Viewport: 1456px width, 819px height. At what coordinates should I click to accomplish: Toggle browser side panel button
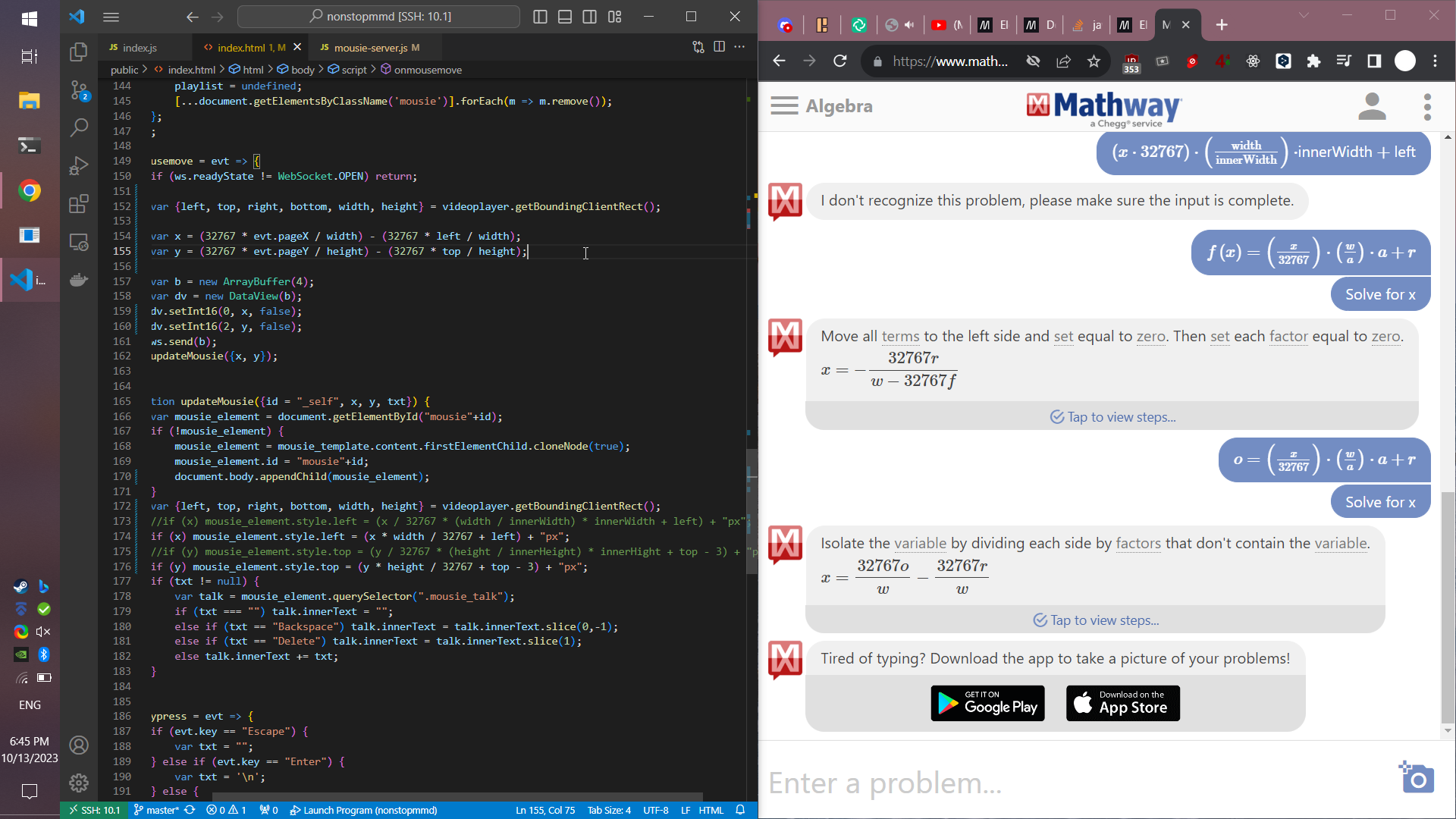coord(1374,61)
